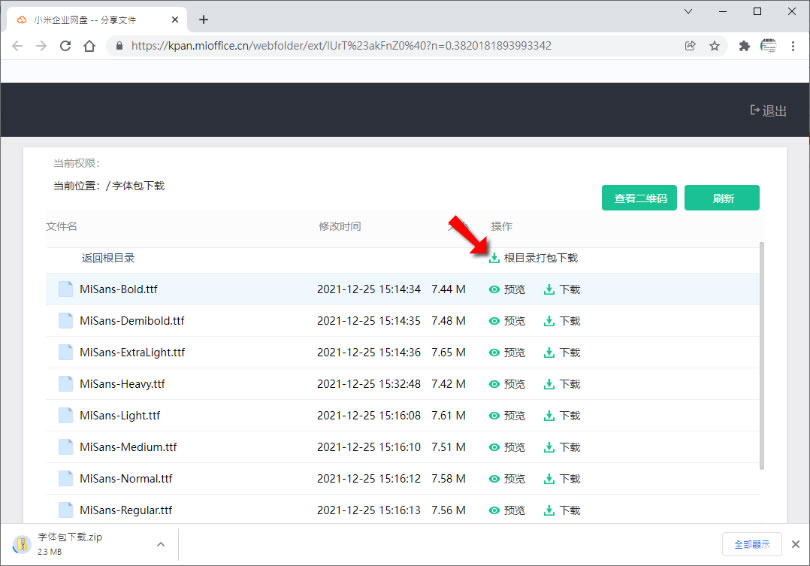810x566 pixels.
Task: Open the browser profile avatar icon
Action: click(768, 46)
